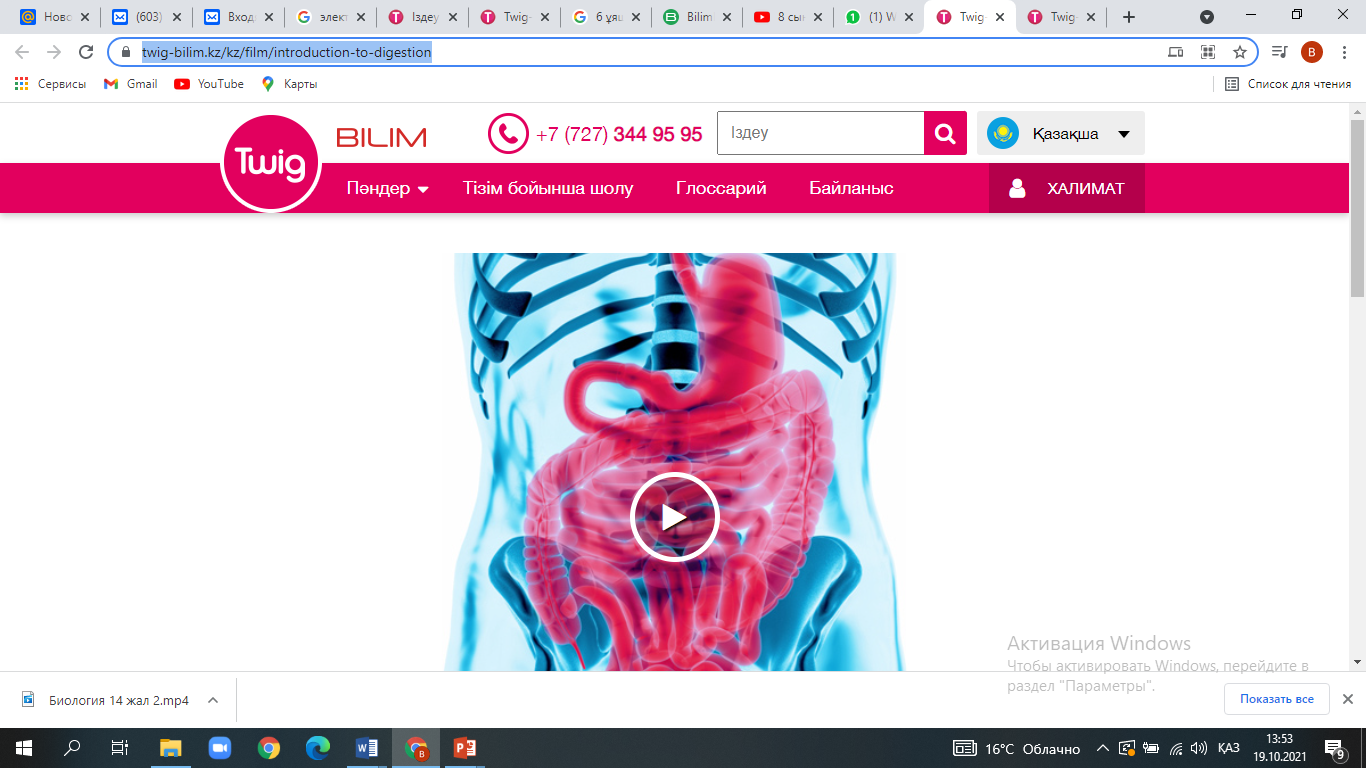
Task: Switch to the Вход mail tab
Action: (238, 17)
